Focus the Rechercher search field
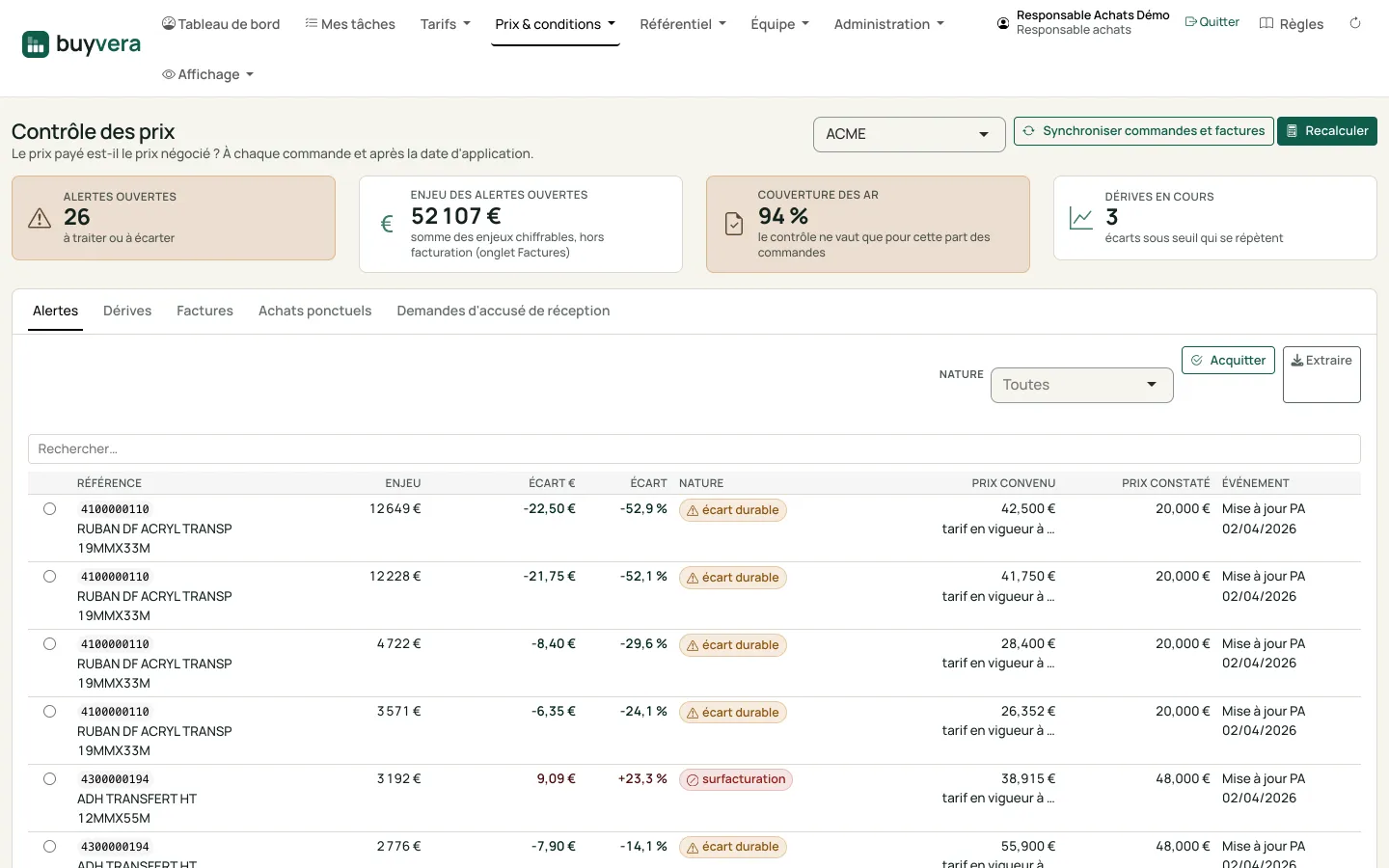 coord(694,448)
